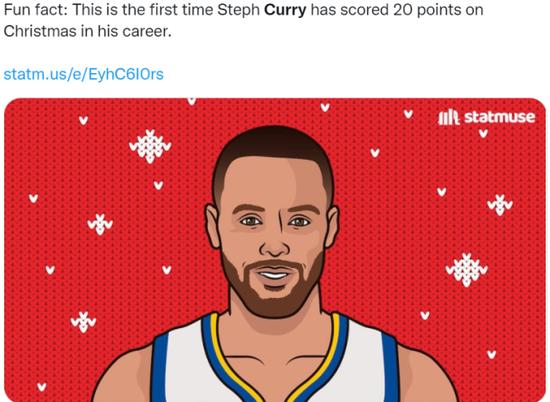Click the phrase 'Fun fact' in the tweet
This screenshot has height=402, width=550.
coord(34,10)
